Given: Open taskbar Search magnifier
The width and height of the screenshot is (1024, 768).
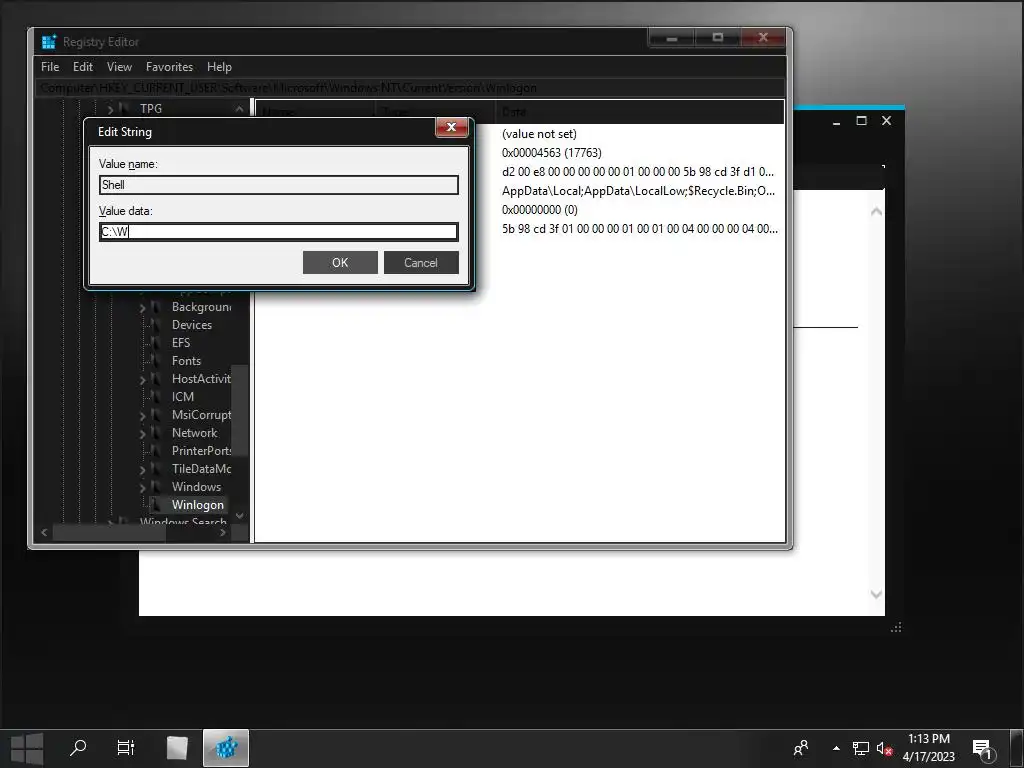Looking at the screenshot, I should click(78, 748).
